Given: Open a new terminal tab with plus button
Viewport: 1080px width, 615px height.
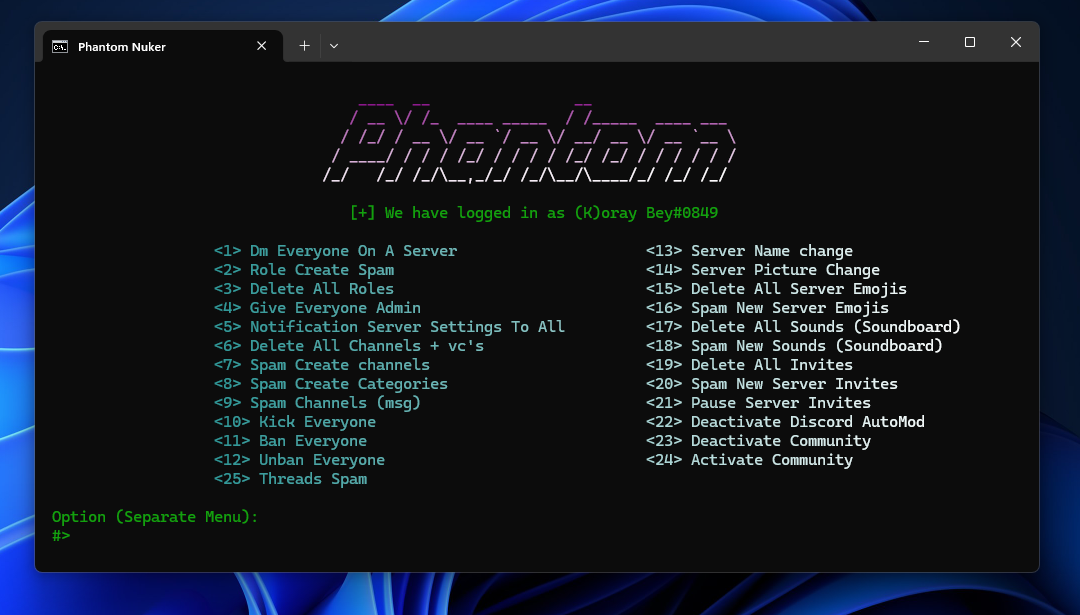Looking at the screenshot, I should point(304,46).
